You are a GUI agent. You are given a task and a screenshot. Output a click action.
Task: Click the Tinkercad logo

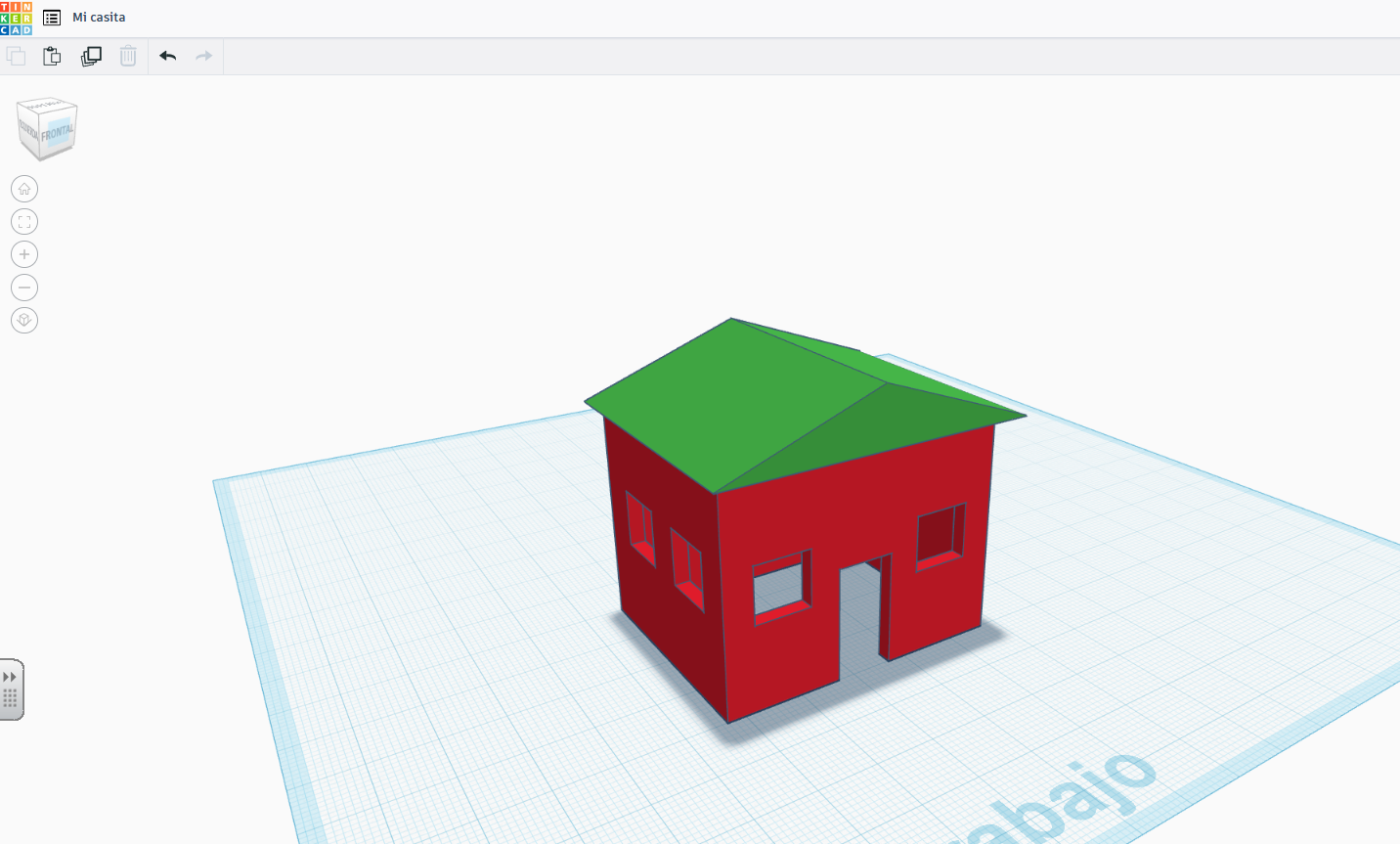click(x=18, y=17)
